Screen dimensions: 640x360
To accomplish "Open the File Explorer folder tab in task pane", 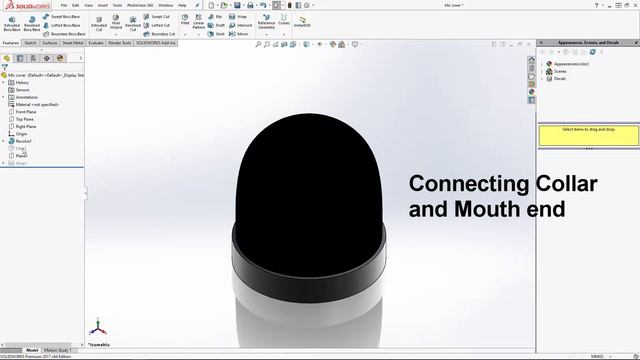I will [531, 76].
